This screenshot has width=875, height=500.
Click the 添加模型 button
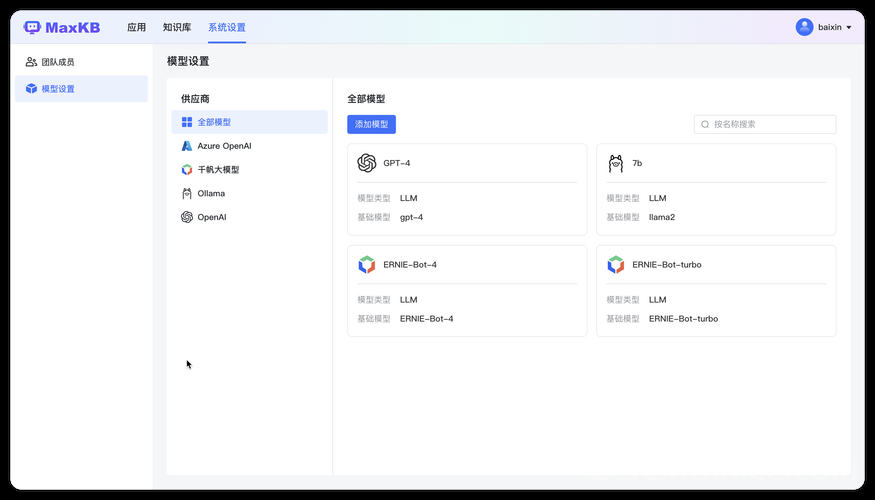[x=371, y=124]
